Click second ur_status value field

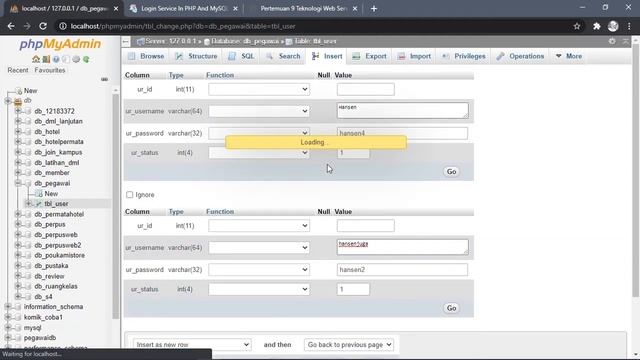[x=353, y=289]
